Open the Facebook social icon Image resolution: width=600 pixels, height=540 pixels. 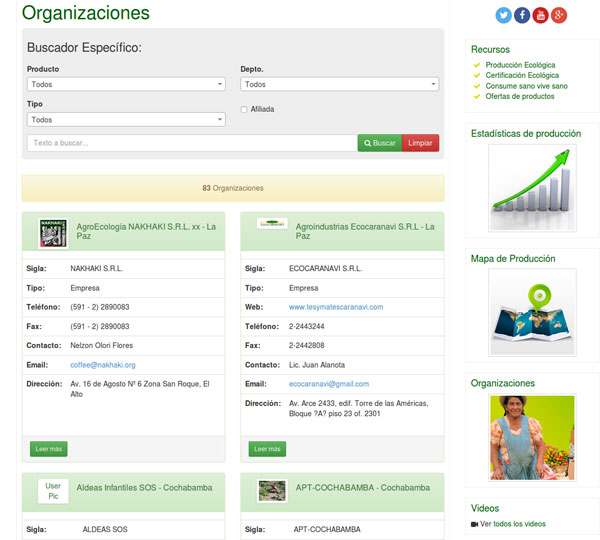click(x=522, y=15)
